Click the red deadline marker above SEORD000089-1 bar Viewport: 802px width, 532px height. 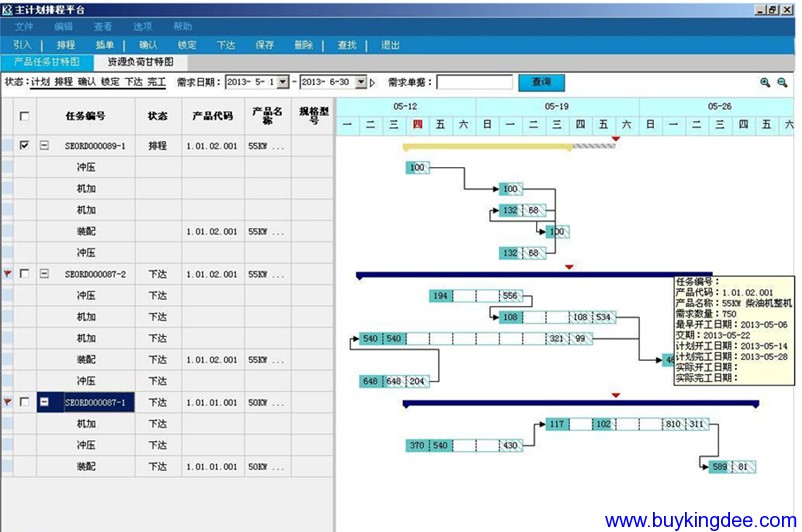pyautogui.click(x=616, y=139)
